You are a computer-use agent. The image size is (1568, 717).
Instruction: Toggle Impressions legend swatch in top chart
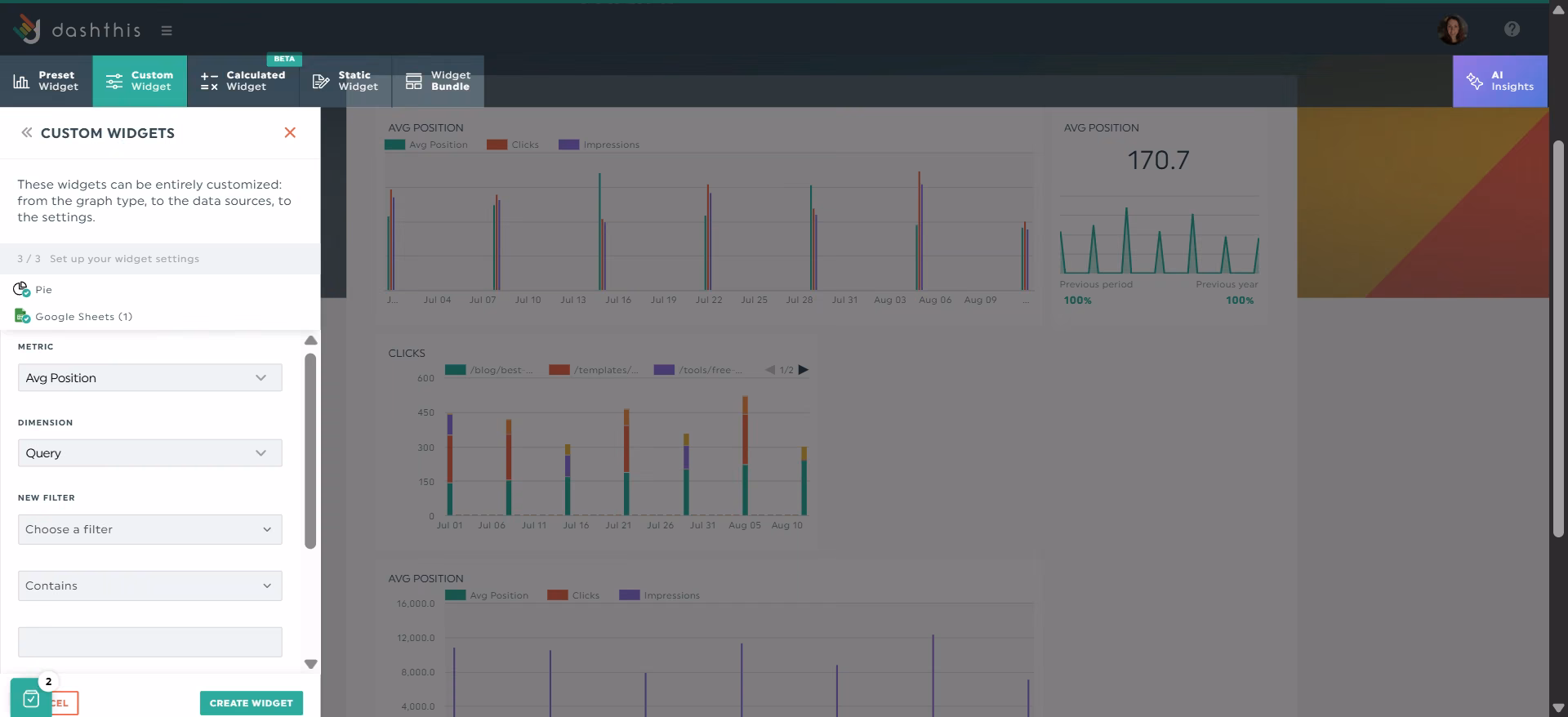coord(568,145)
